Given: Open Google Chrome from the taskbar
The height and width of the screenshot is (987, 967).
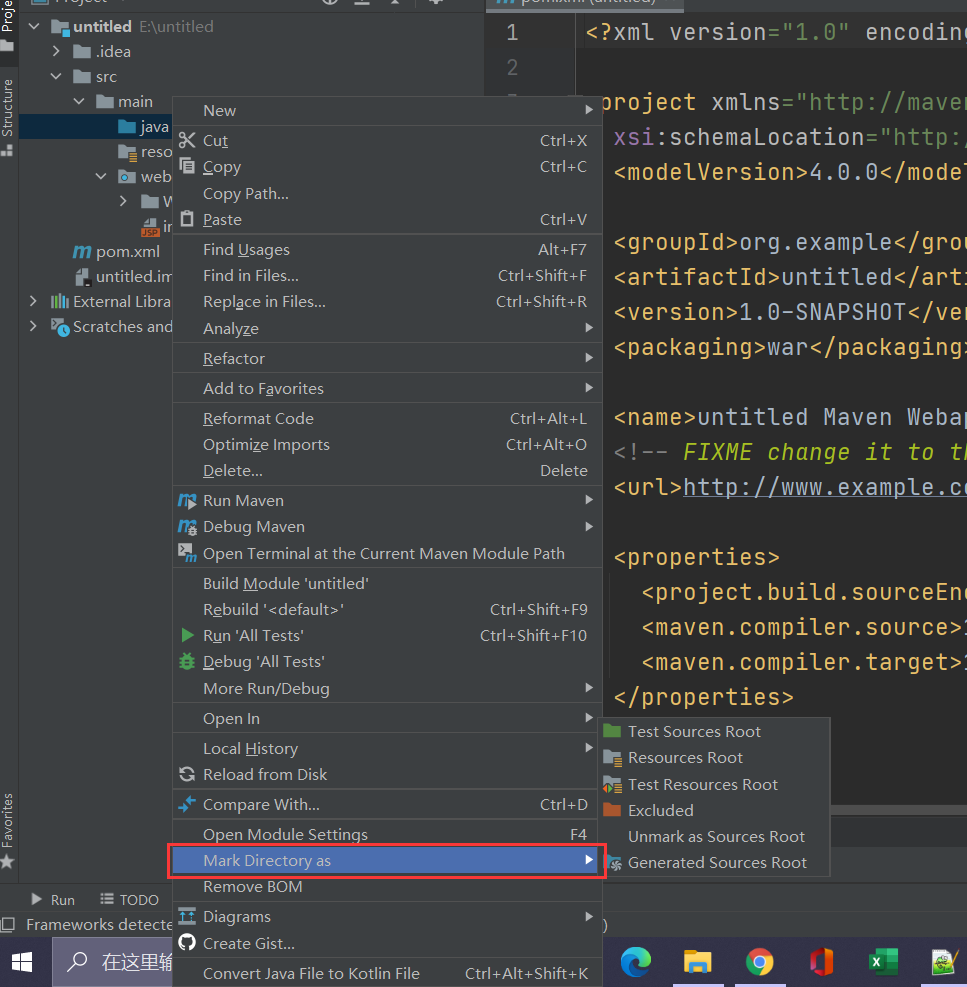Looking at the screenshot, I should coord(759,962).
